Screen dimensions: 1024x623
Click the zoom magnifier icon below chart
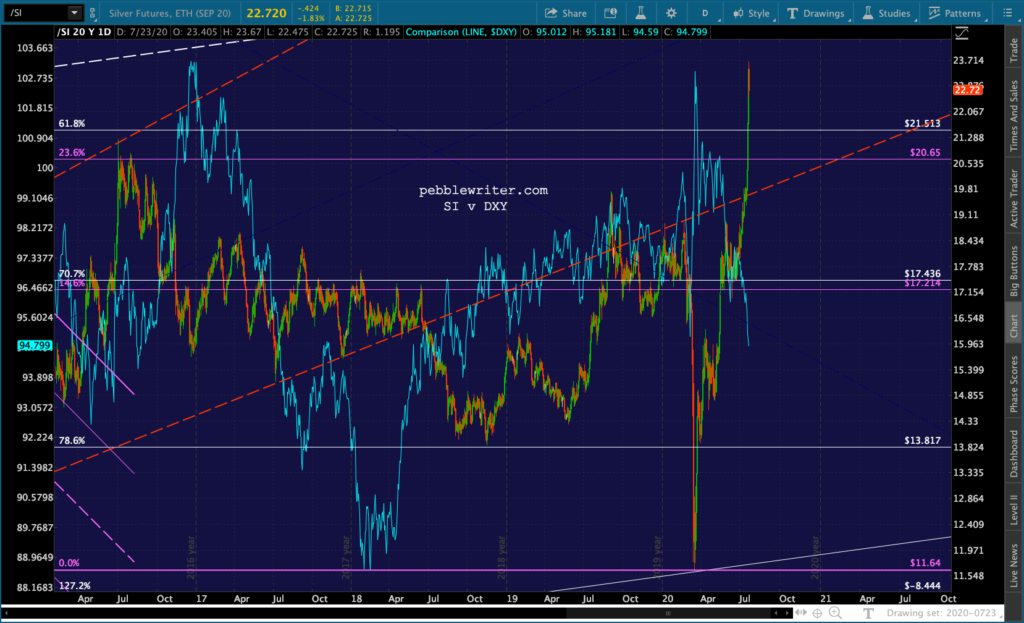pos(835,613)
